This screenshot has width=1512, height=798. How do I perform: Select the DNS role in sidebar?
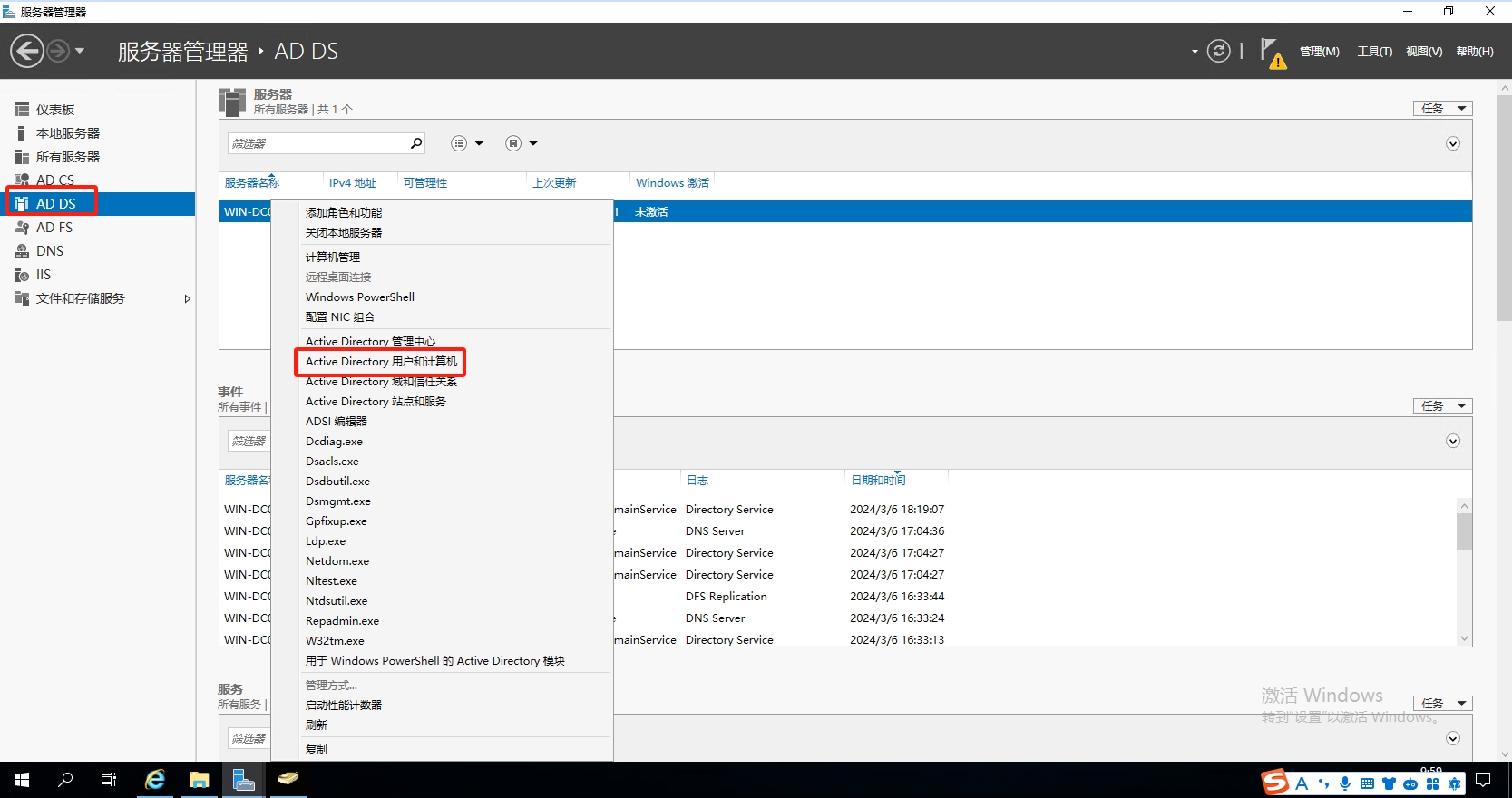49,251
